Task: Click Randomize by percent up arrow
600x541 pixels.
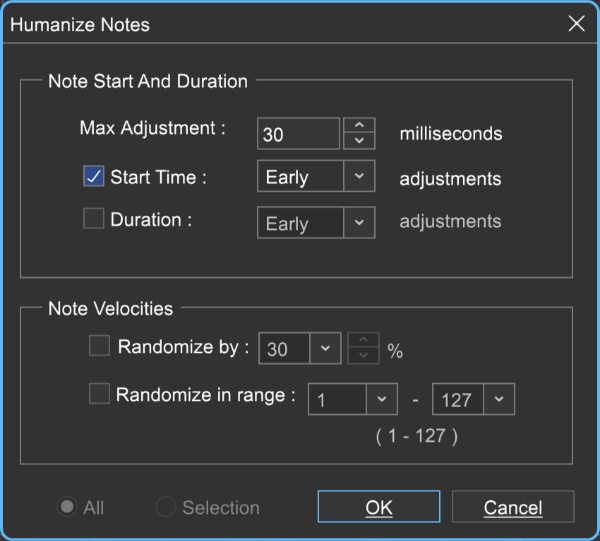Action: pos(363,341)
